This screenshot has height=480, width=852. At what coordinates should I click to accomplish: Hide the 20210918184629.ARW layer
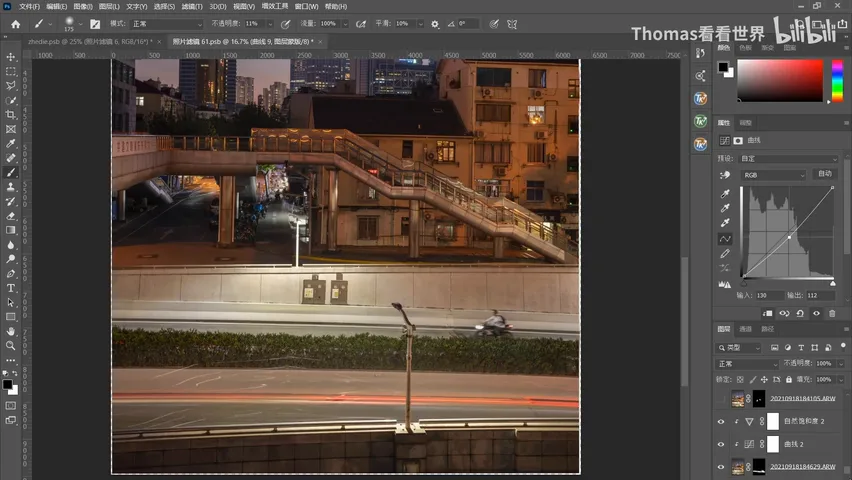pyautogui.click(x=721, y=467)
